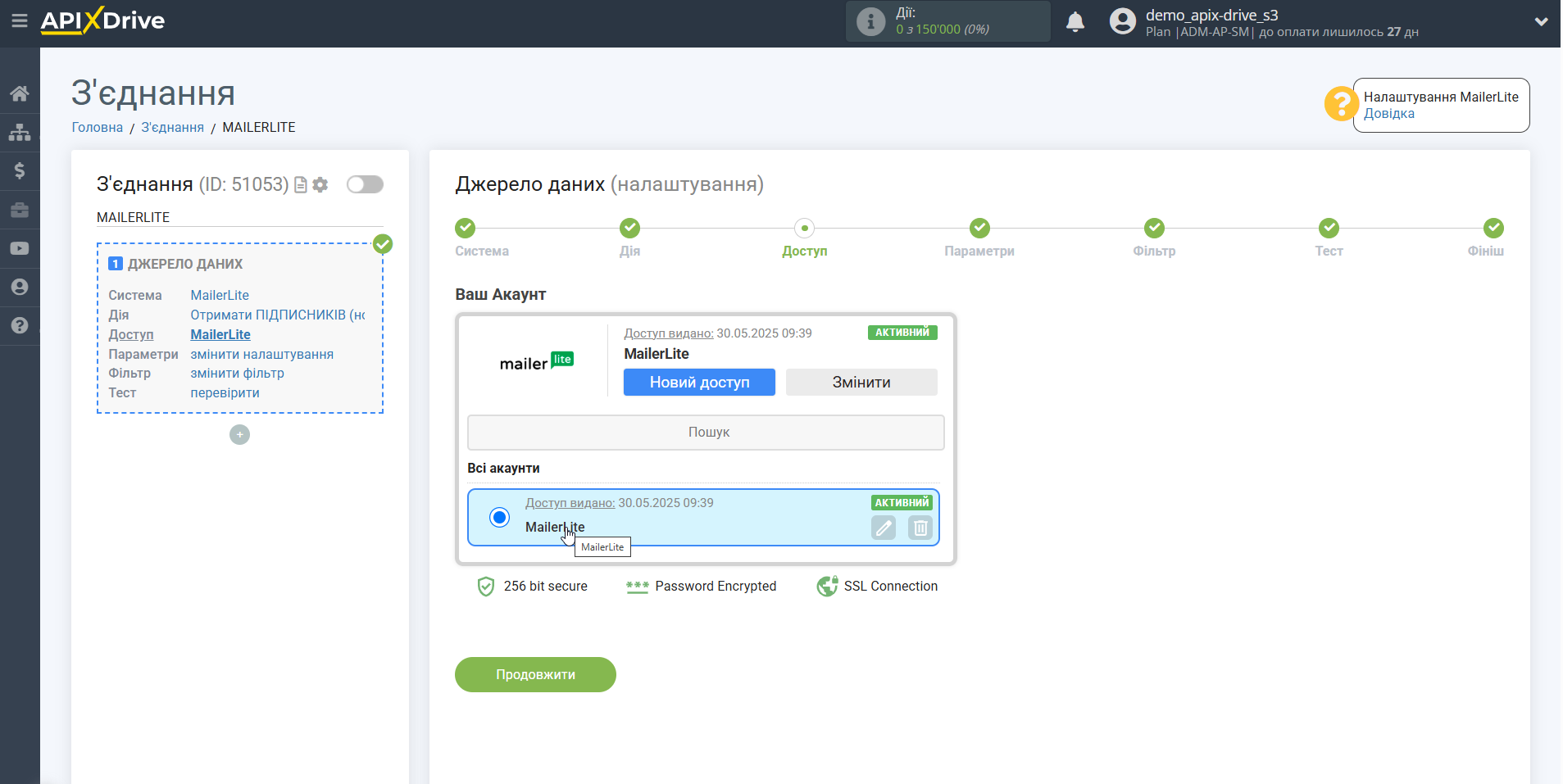Click the Змінити button
1563x784 pixels.
[861, 382]
